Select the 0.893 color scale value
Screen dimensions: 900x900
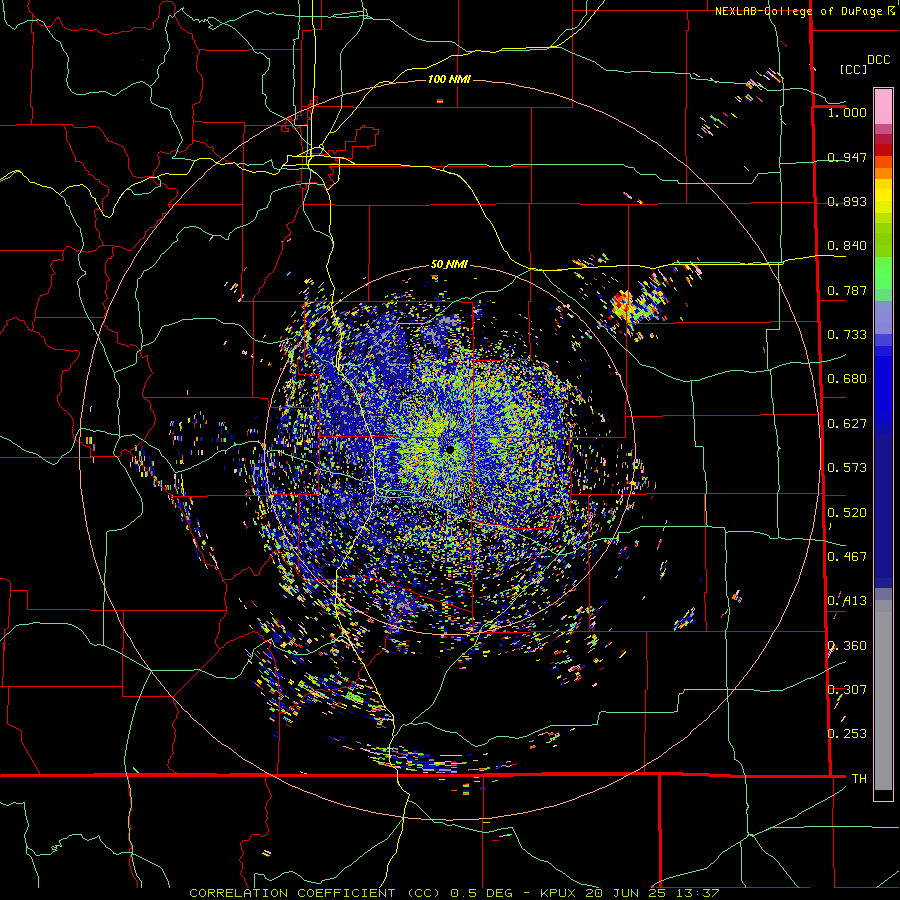[x=847, y=201]
